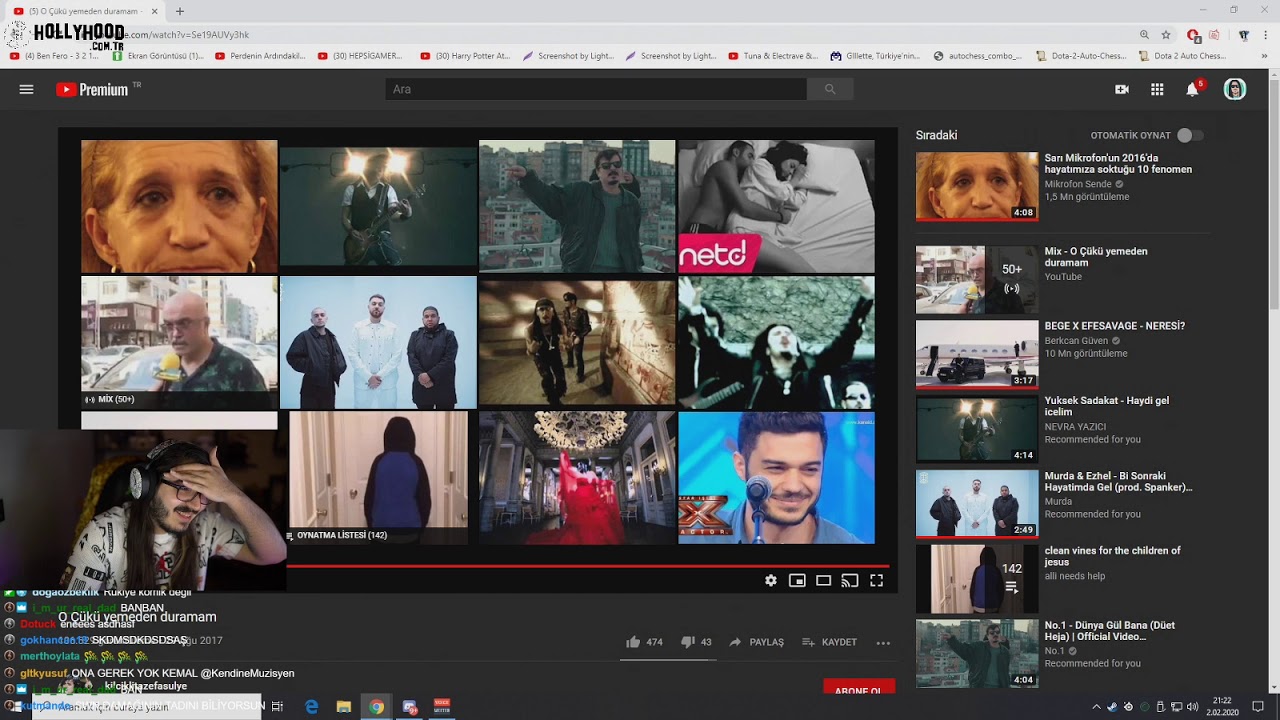Viewport: 1280px width, 720px height.
Task: Click the Mikrofon Sende channel name
Action: coord(1079,184)
